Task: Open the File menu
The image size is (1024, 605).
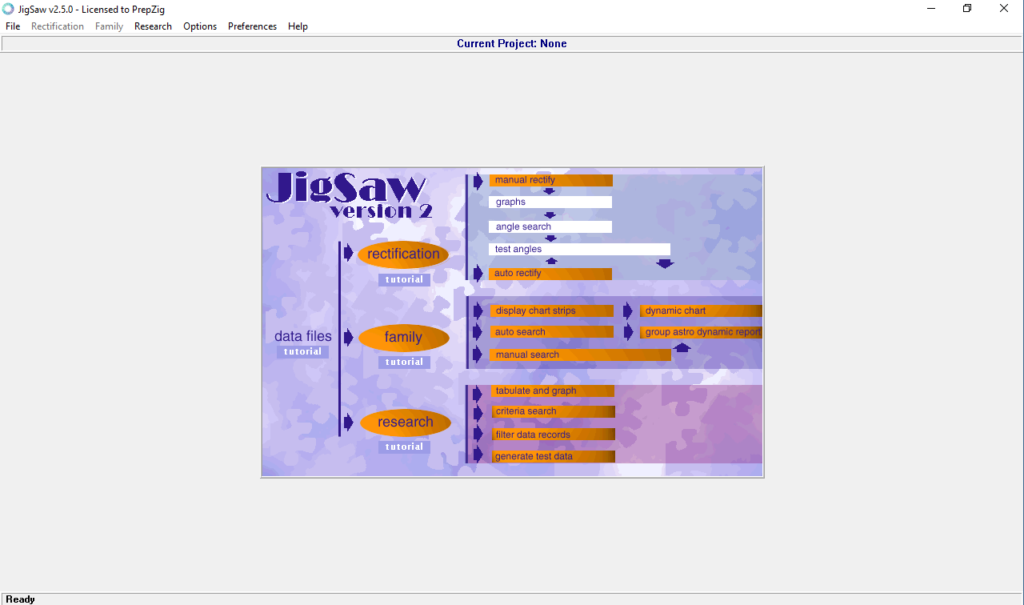Action: (12, 26)
